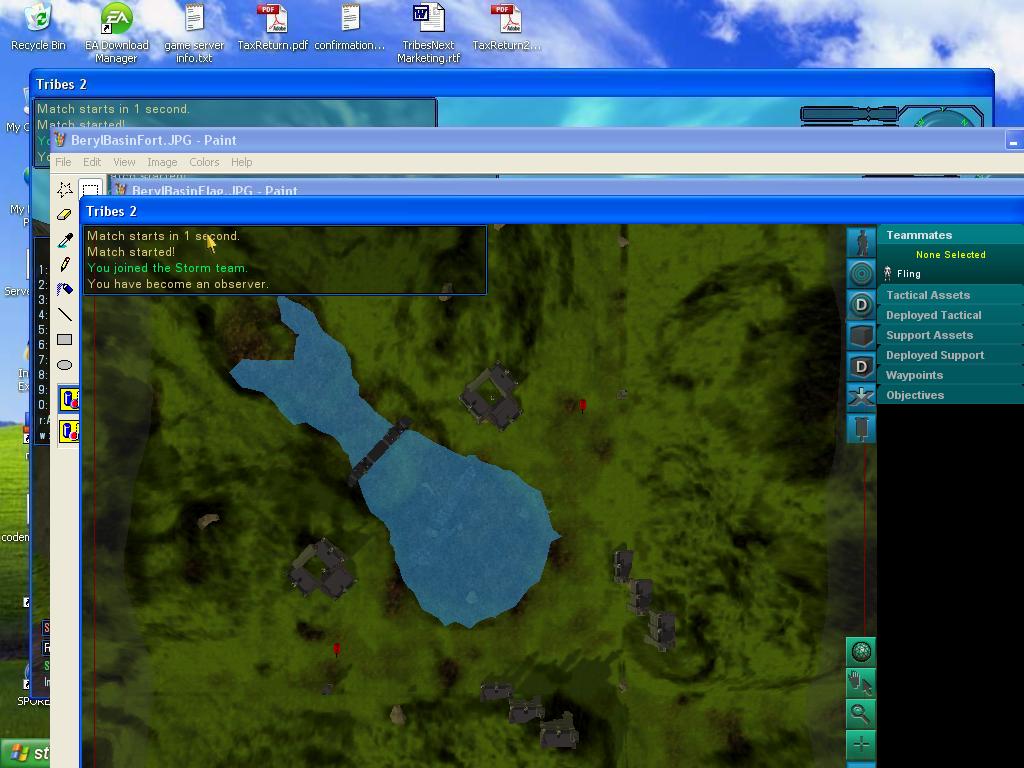Click the BerylBasinFort.JPG - Paint title bar
This screenshot has height=768, width=1024.
pyautogui.click(x=537, y=140)
